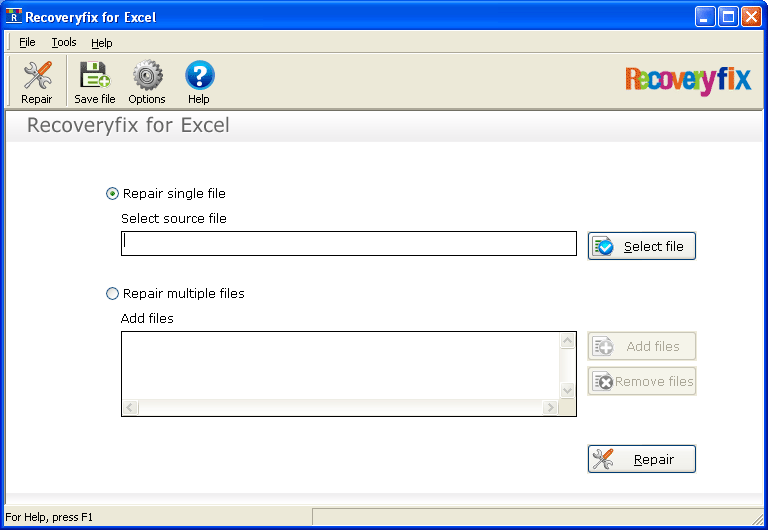
Task: Click the Repair toolbar icon
Action: coord(37,82)
